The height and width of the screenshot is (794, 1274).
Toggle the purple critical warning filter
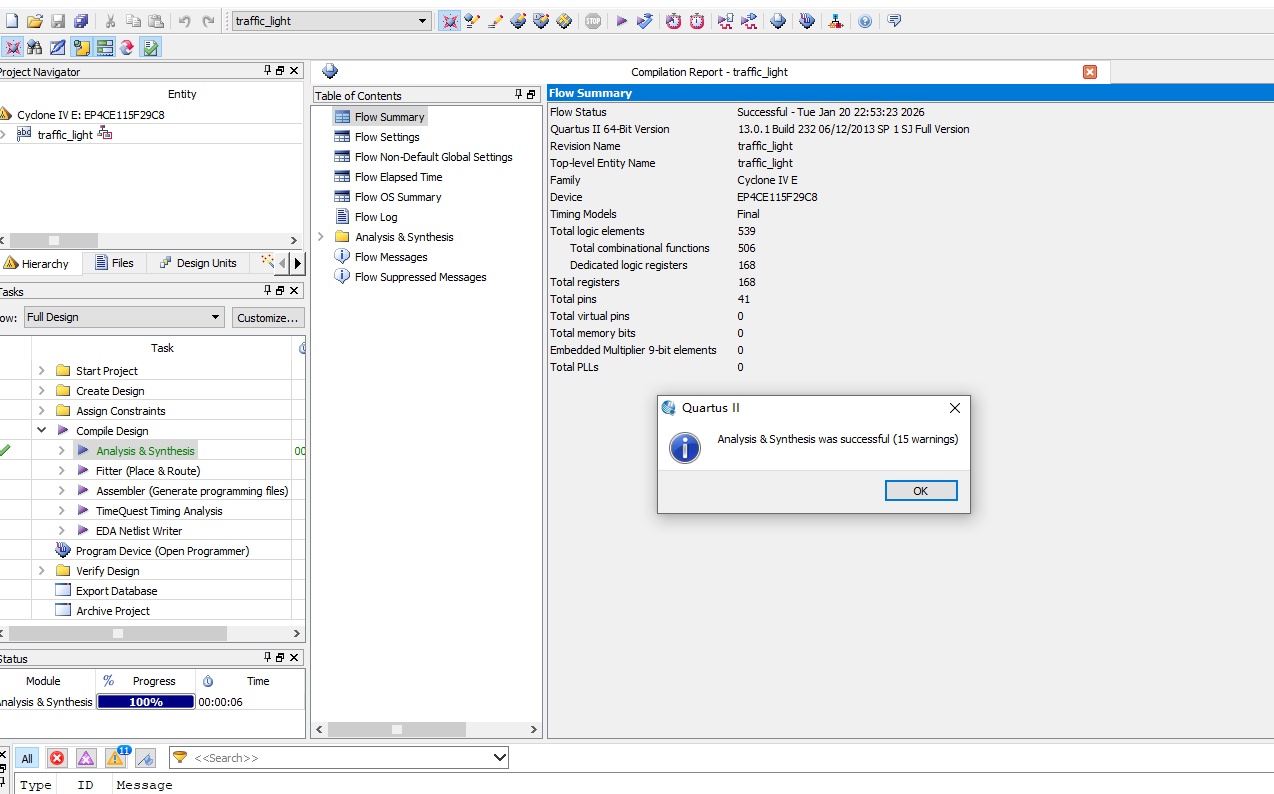tap(86, 758)
